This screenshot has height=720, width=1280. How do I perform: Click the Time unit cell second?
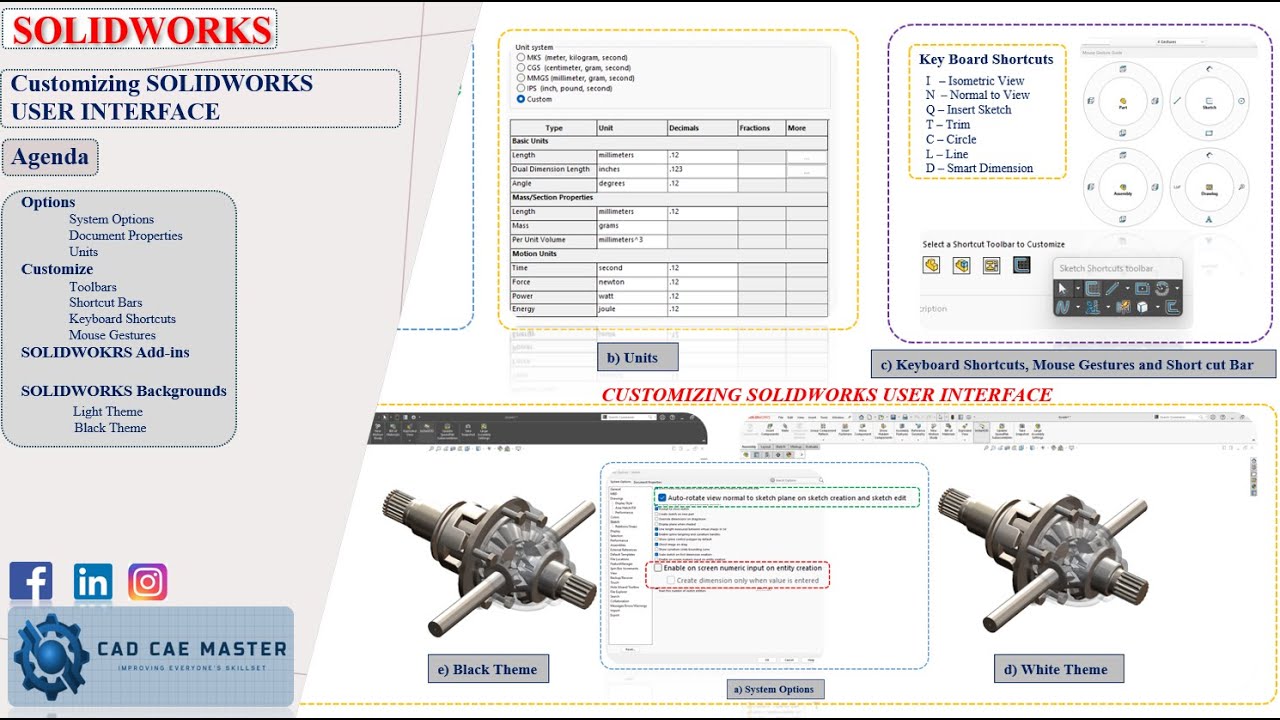click(x=631, y=268)
